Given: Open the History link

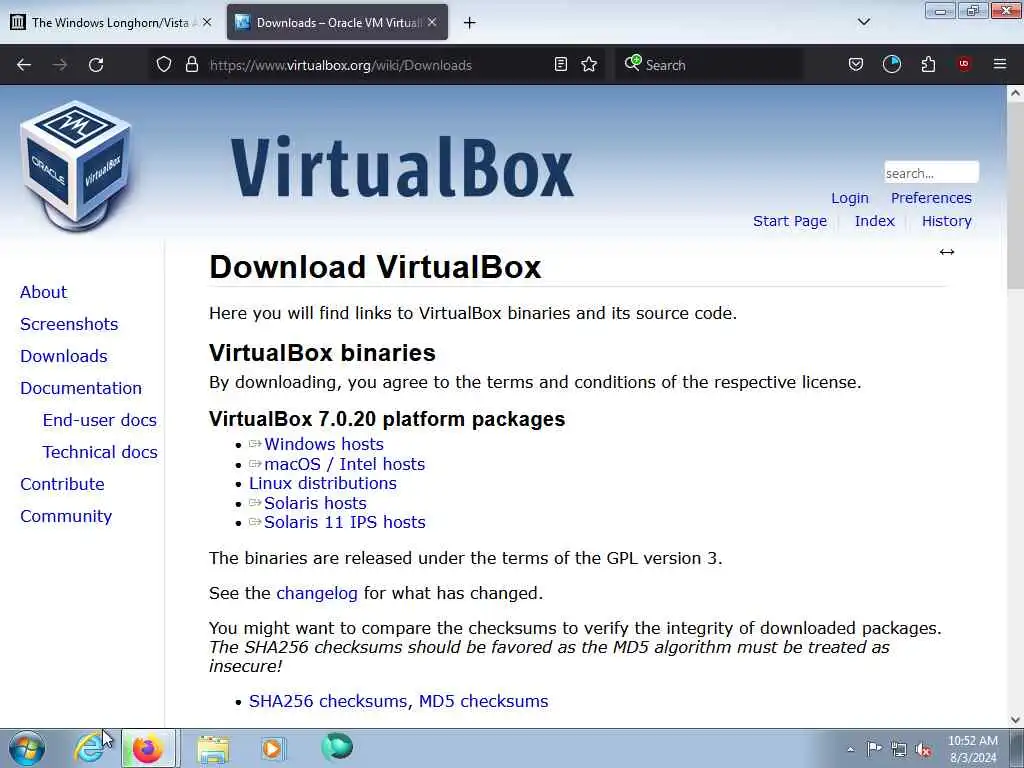Looking at the screenshot, I should tap(946, 221).
